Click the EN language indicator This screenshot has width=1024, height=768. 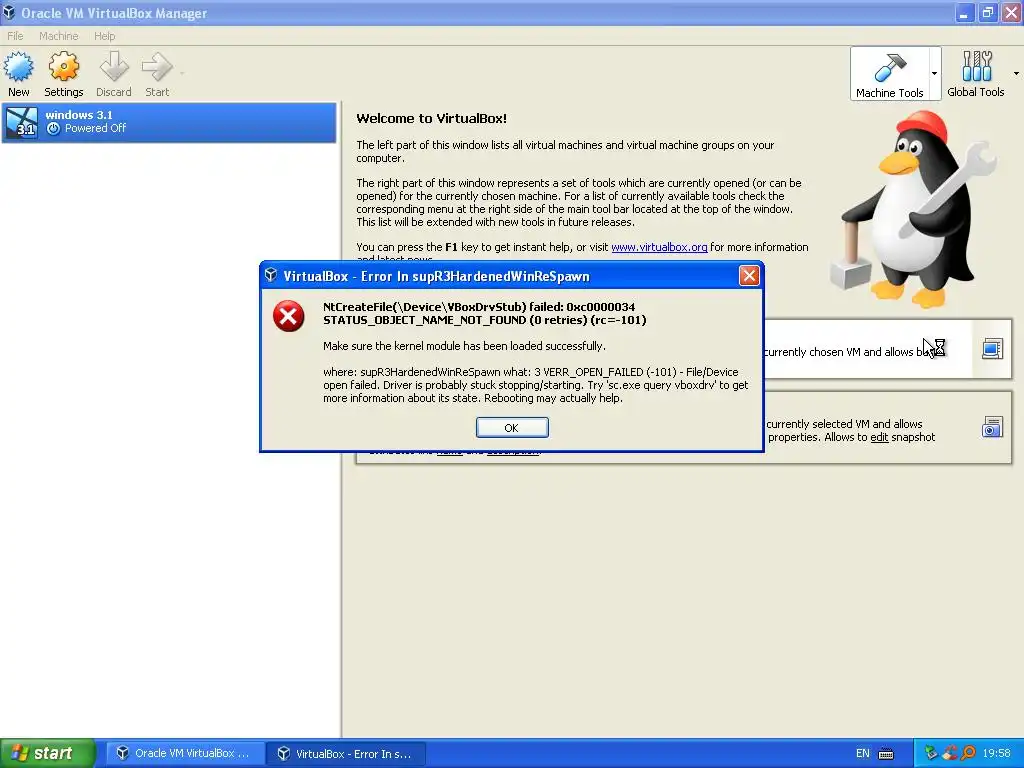coord(863,753)
